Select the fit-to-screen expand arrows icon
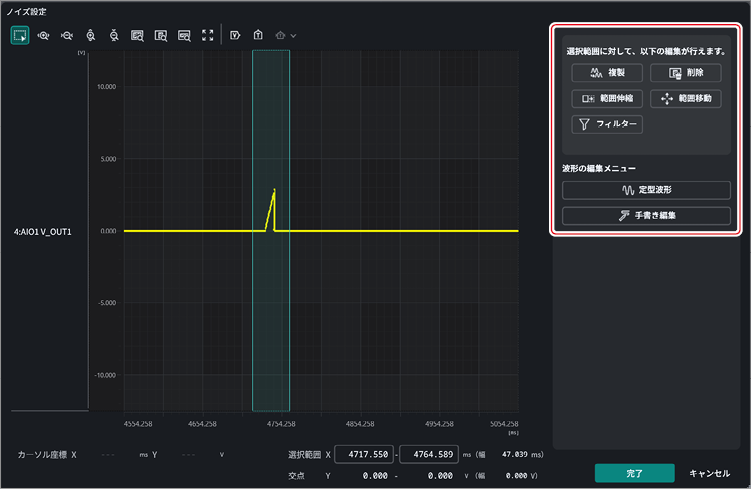 [207, 35]
